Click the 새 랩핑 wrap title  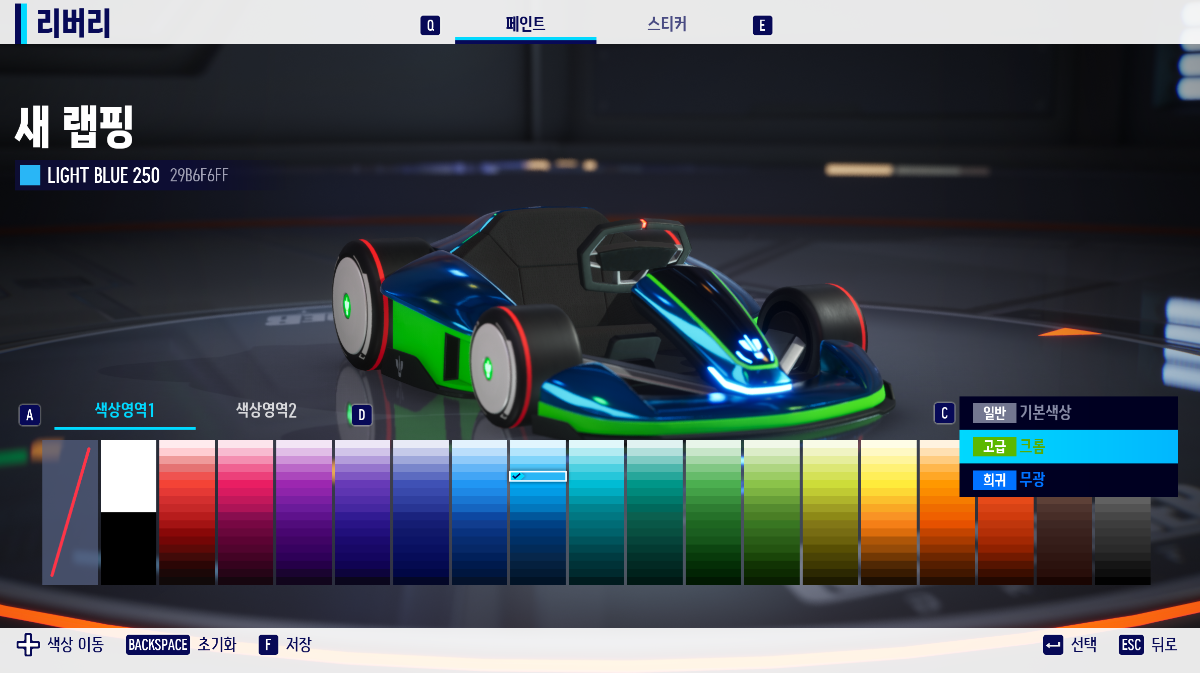point(75,126)
